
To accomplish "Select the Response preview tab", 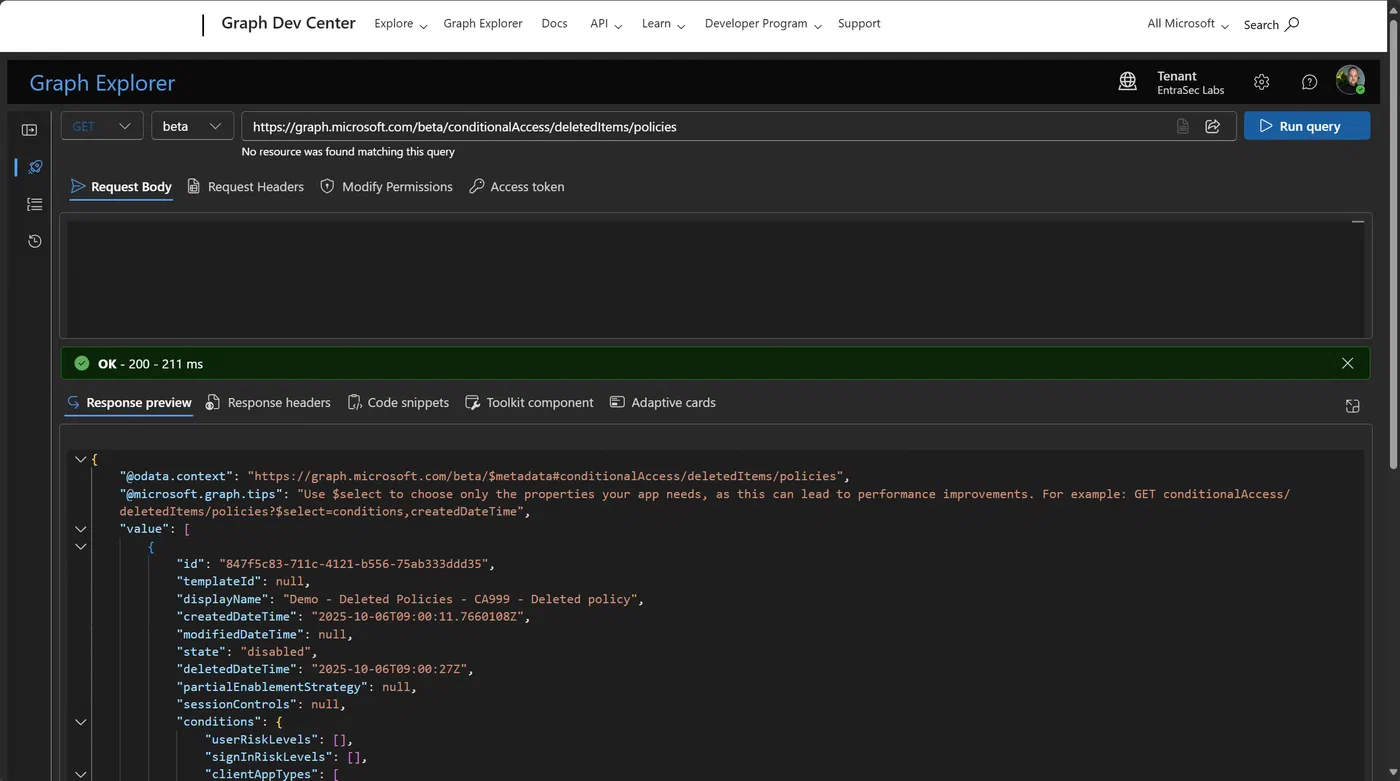I will (x=129, y=402).
